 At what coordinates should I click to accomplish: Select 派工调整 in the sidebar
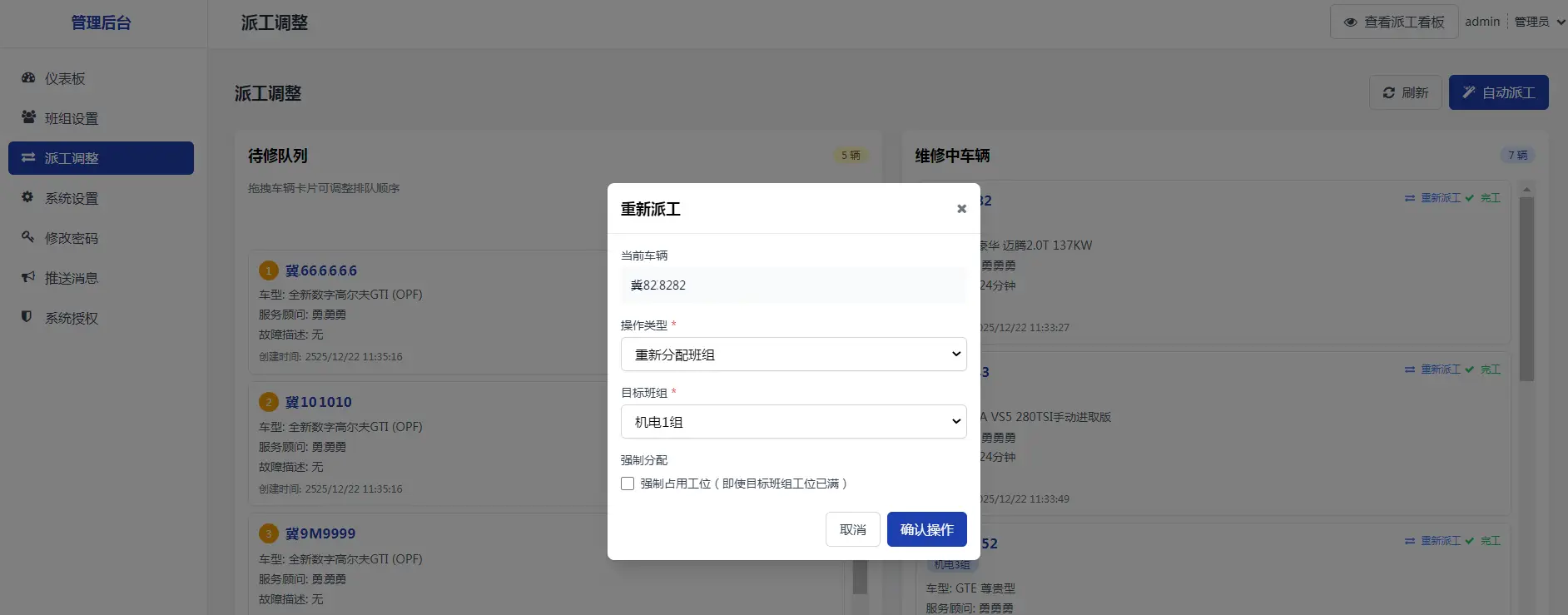pyautogui.click(x=101, y=158)
